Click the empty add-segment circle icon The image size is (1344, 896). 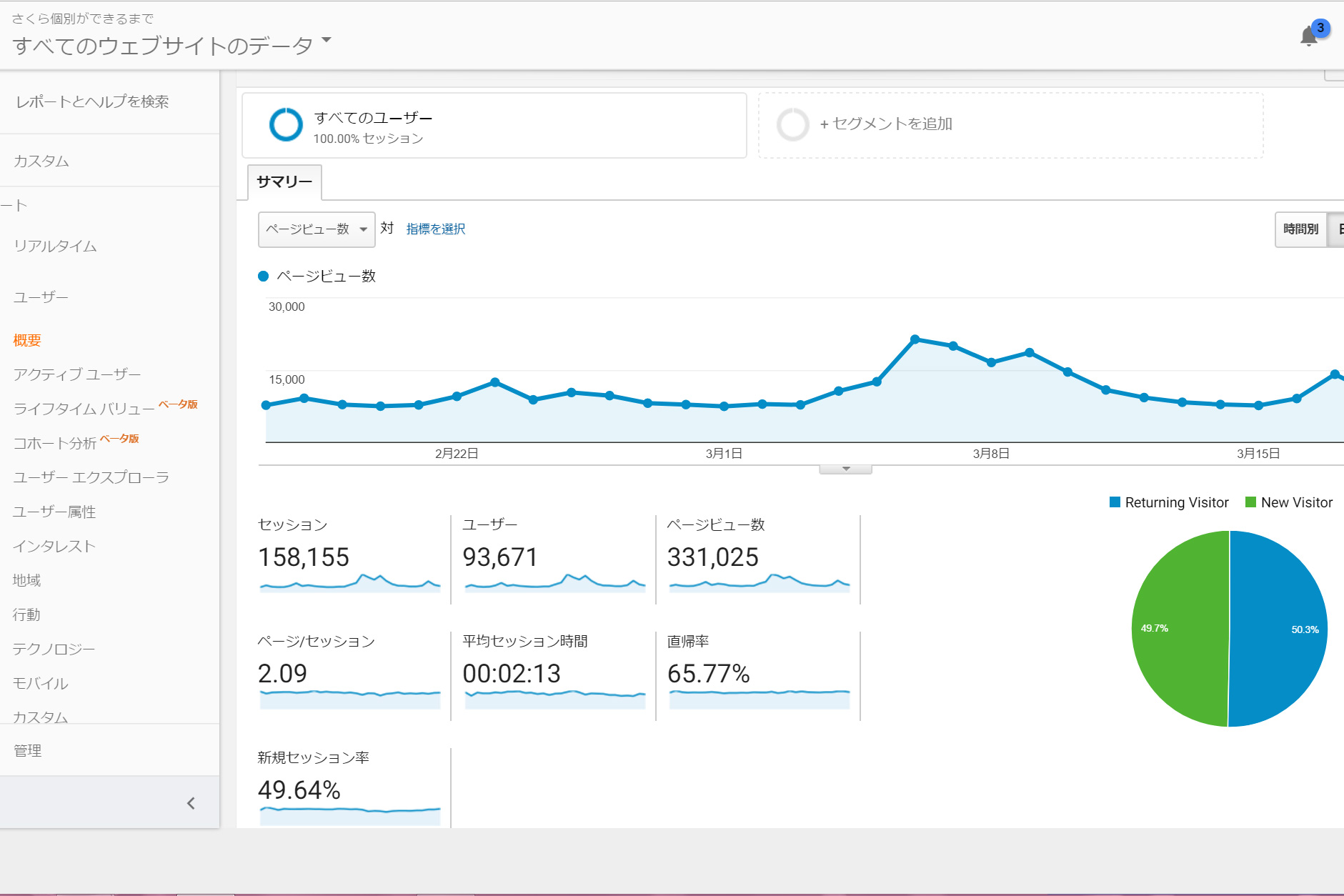click(792, 125)
